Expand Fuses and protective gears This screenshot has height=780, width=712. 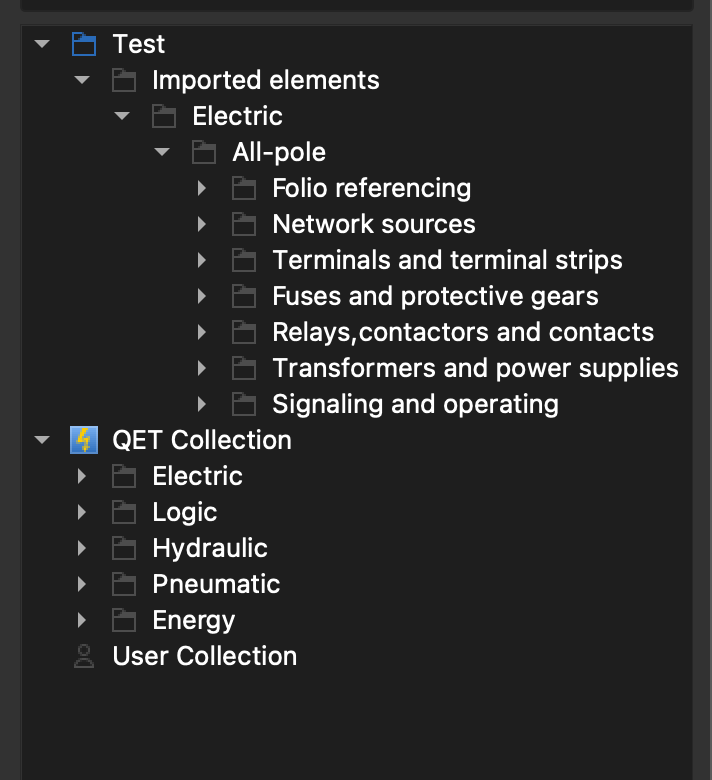[202, 296]
